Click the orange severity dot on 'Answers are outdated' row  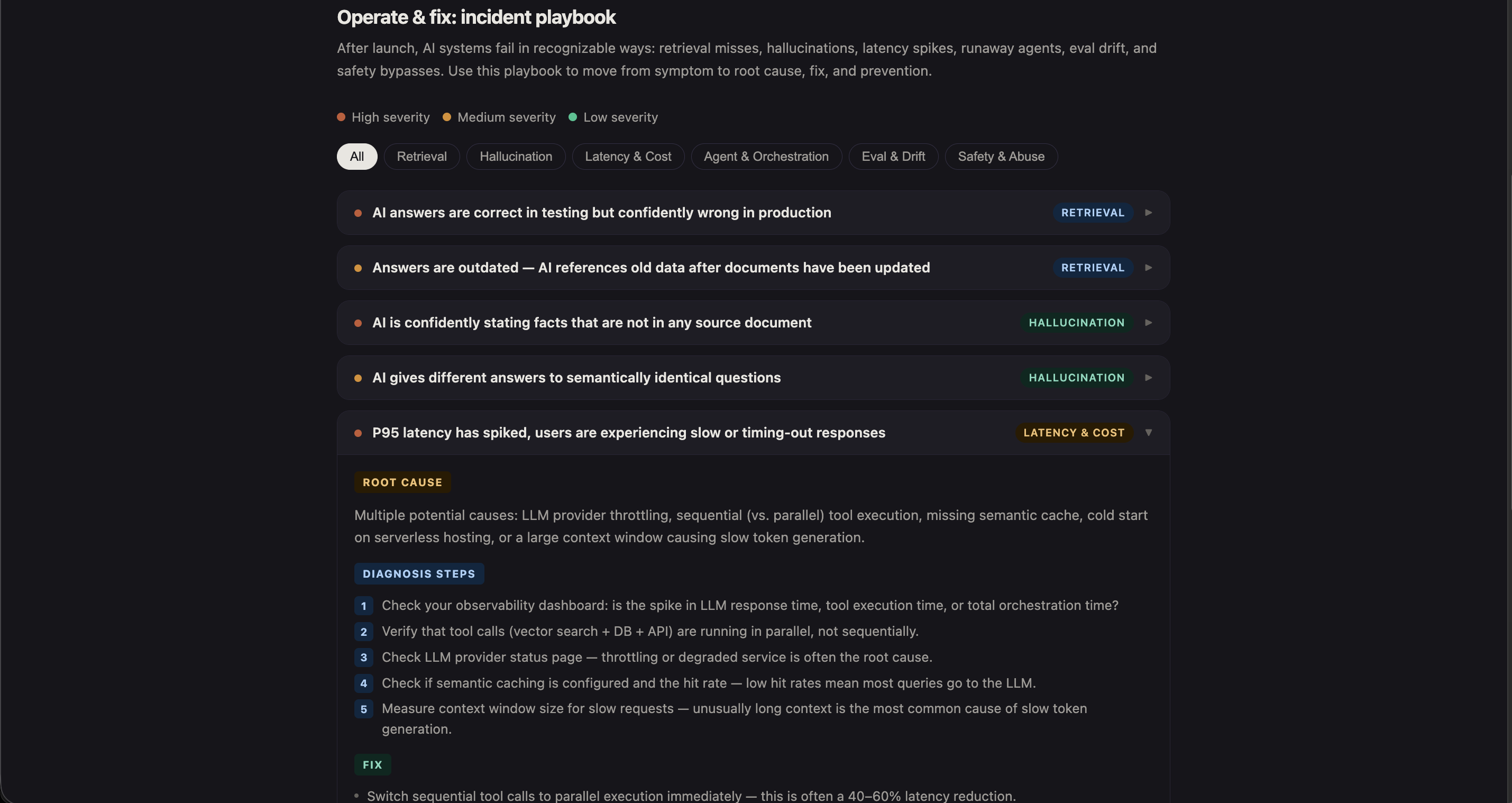[358, 268]
